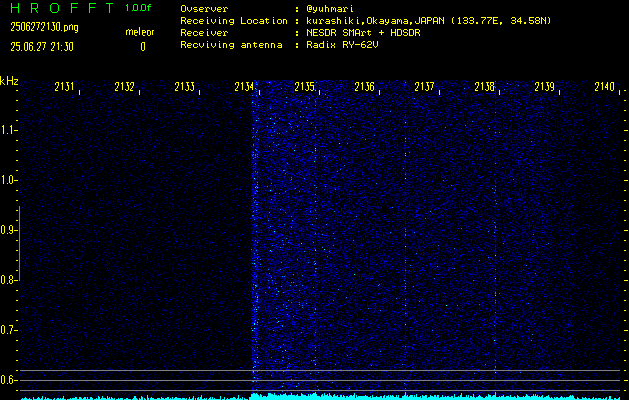The image size is (629, 400).
Task: Click the cyan signal level graph at bottom
Action: tap(321, 397)
